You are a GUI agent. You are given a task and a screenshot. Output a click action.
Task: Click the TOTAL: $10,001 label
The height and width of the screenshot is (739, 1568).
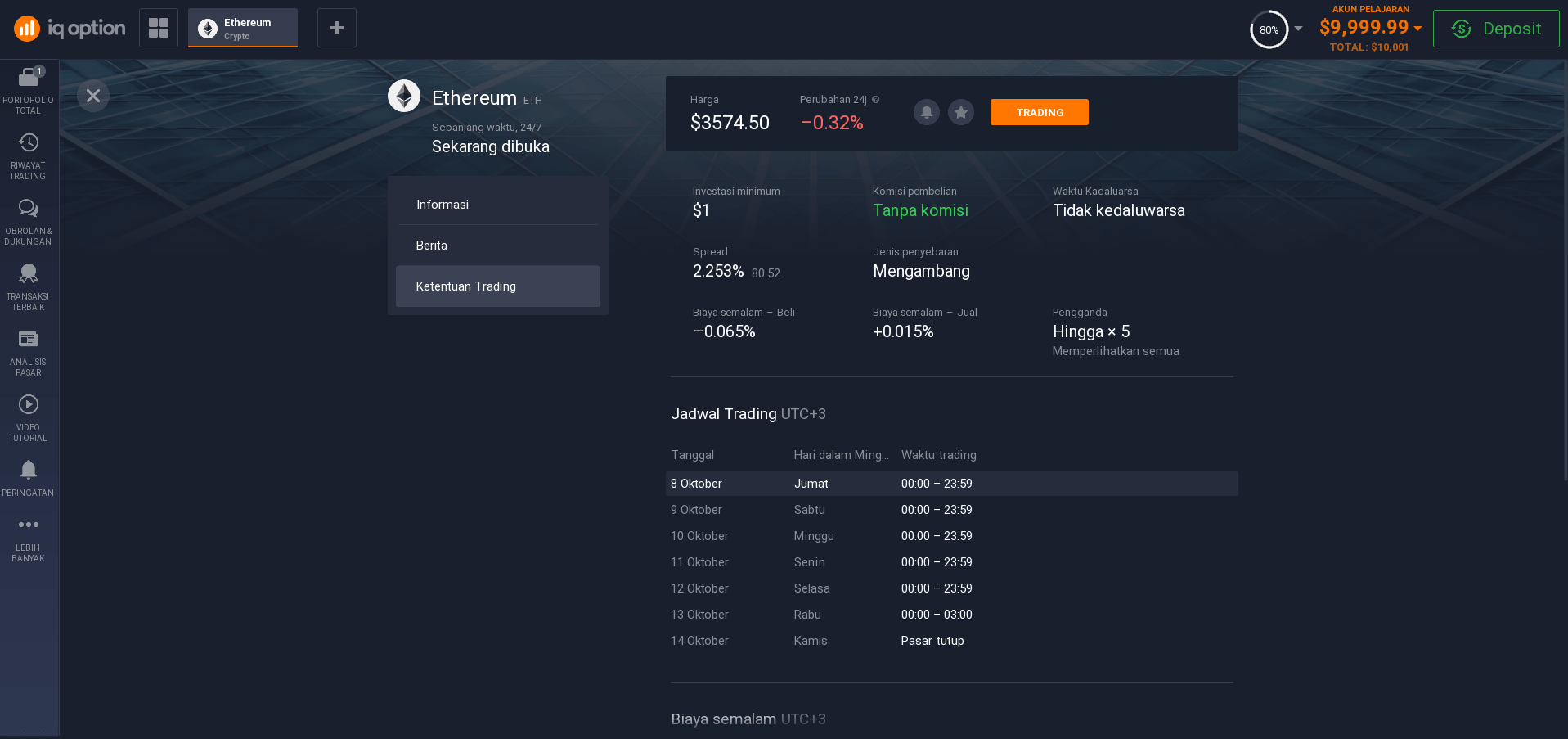click(1369, 47)
